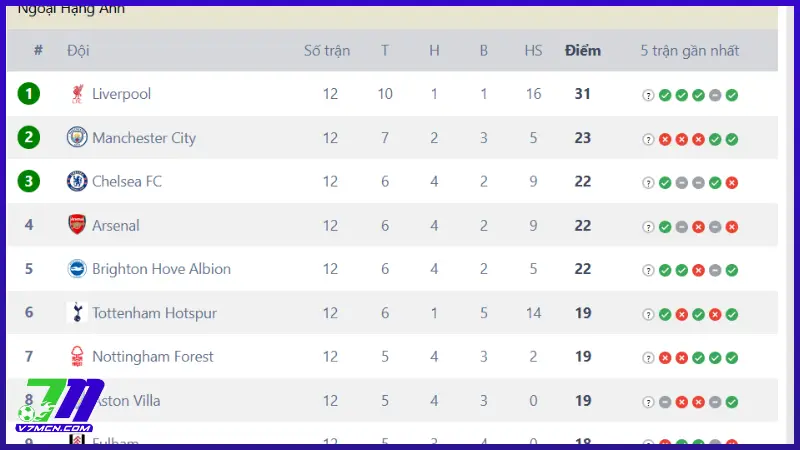
Task: Open the Liverpool team link
Action: 121,94
